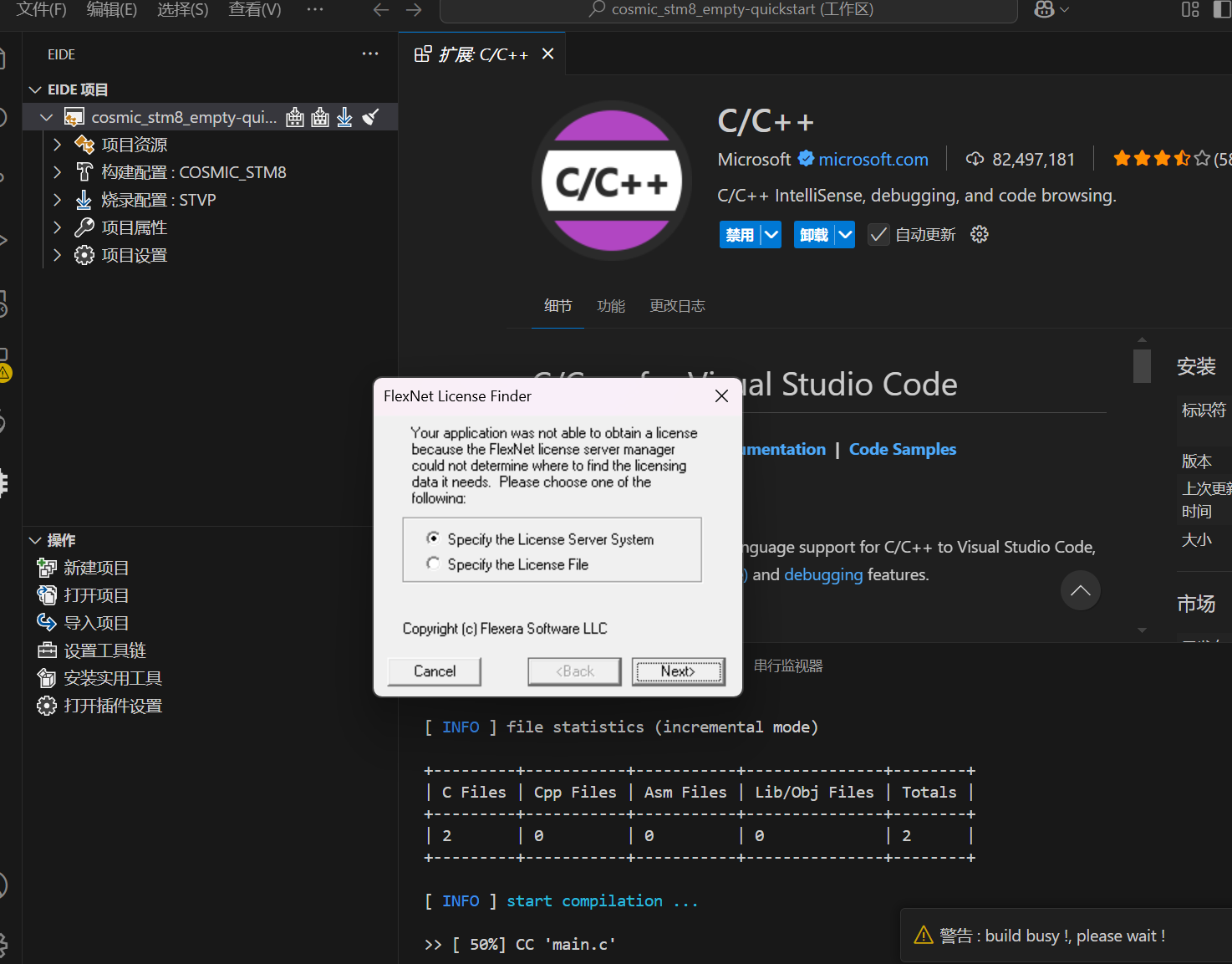The width and height of the screenshot is (1232, 964).
Task: Open the dropdown arrow next to 卸载
Action: tap(845, 235)
